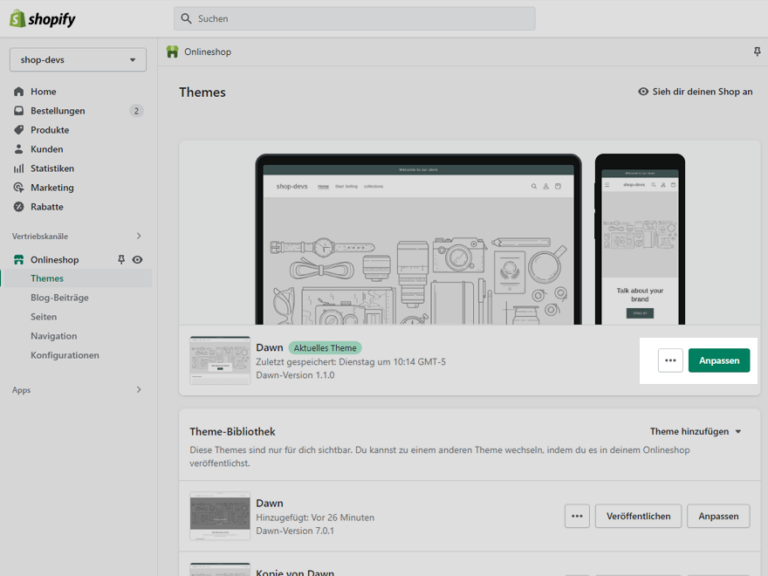Click the Bestellungen inbox icon
768x576 pixels.
pyautogui.click(x=19, y=111)
